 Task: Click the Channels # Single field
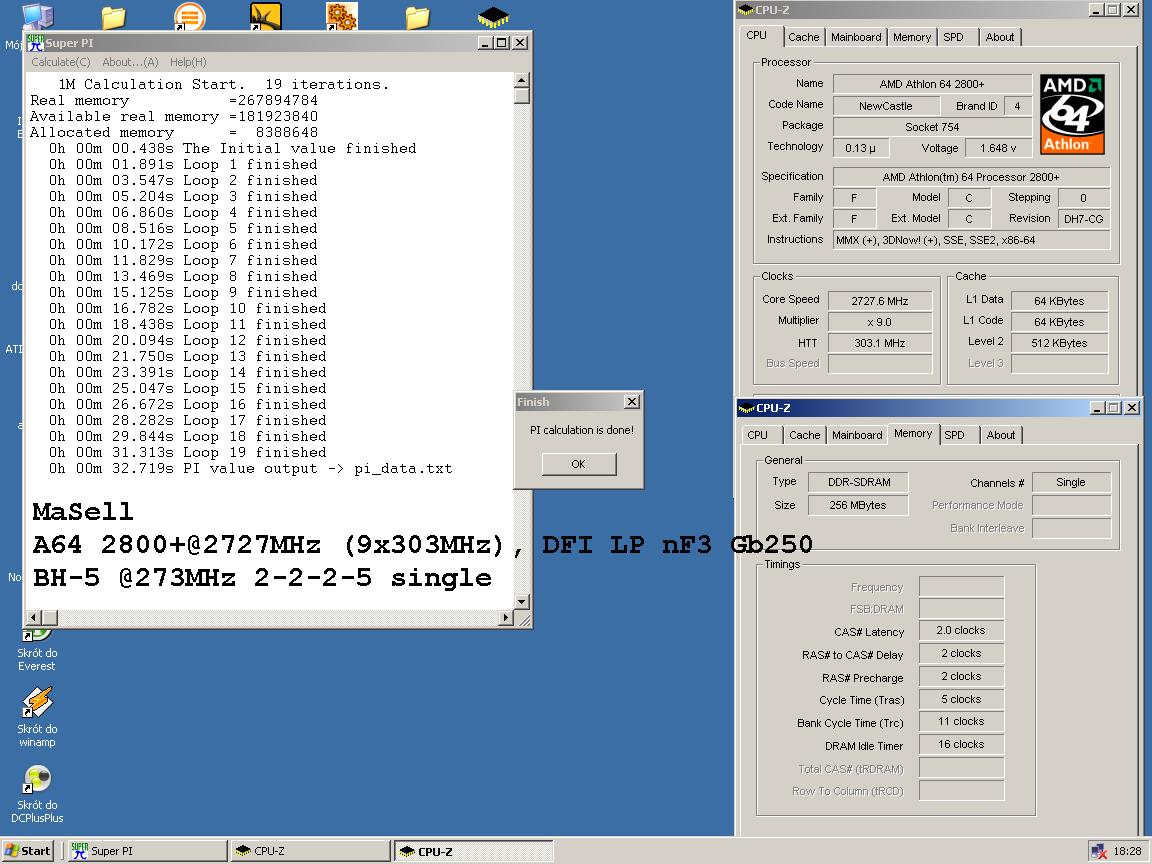[1071, 482]
